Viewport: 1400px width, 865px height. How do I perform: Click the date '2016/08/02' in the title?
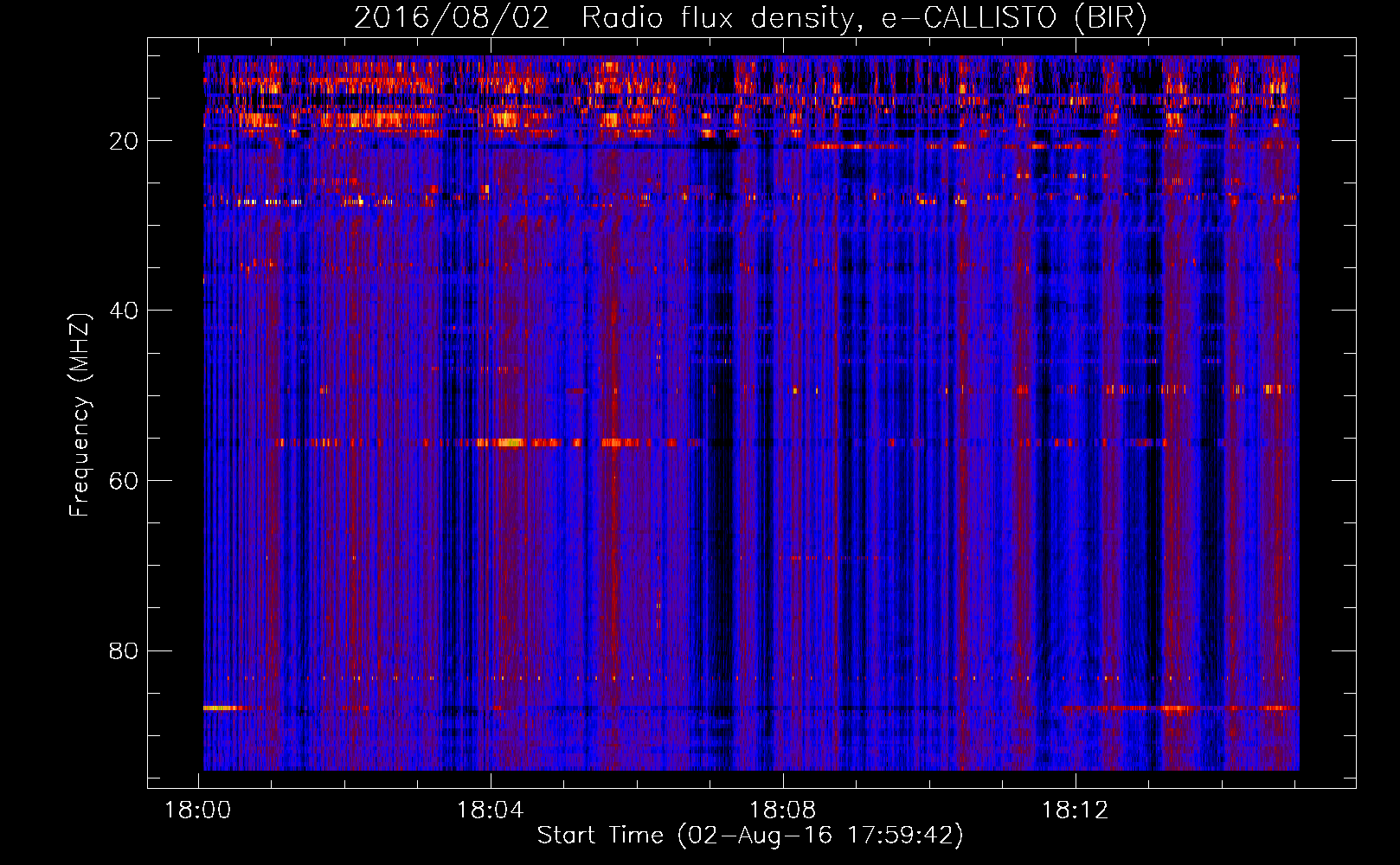[x=452, y=18]
